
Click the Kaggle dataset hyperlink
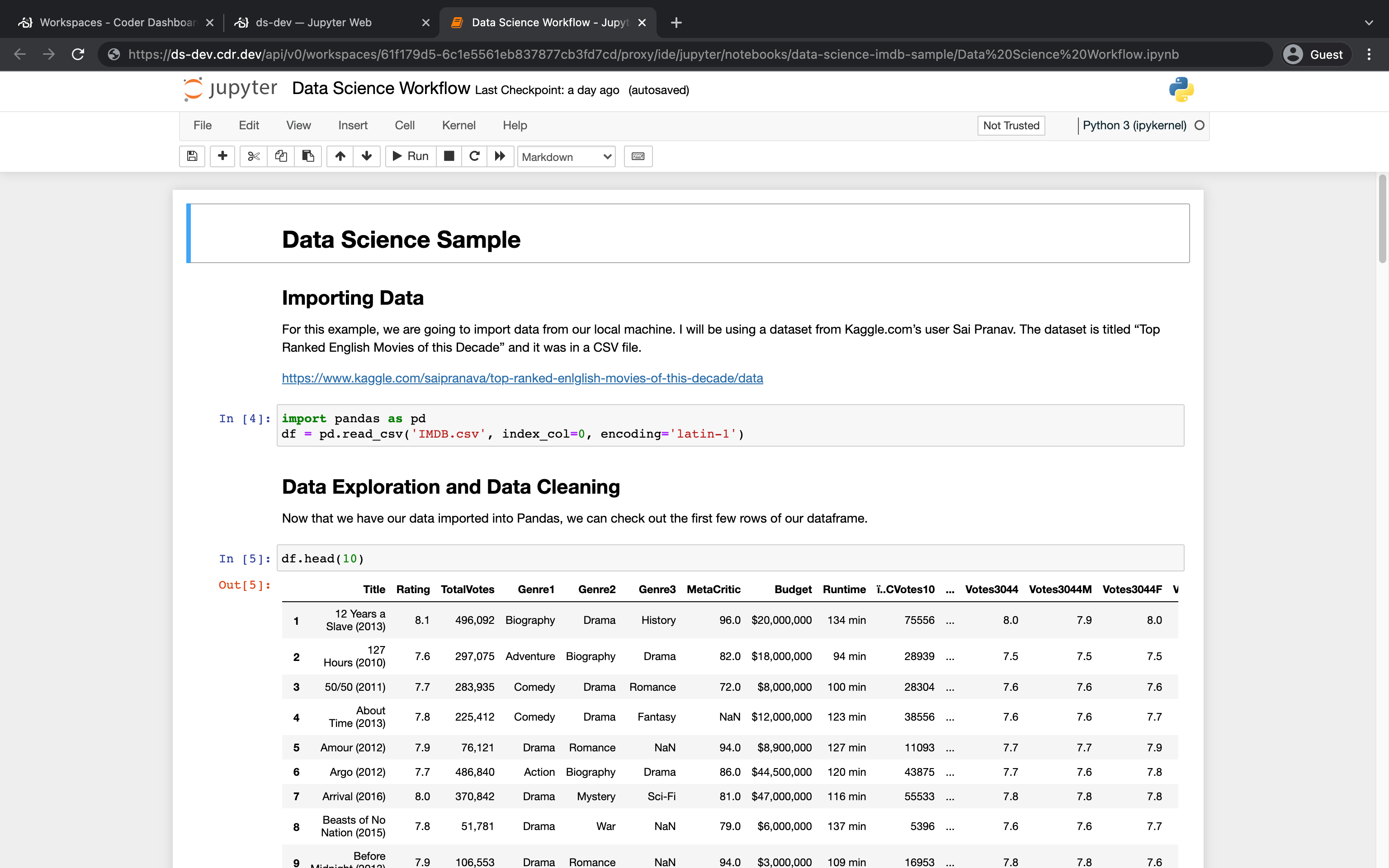tap(522, 378)
